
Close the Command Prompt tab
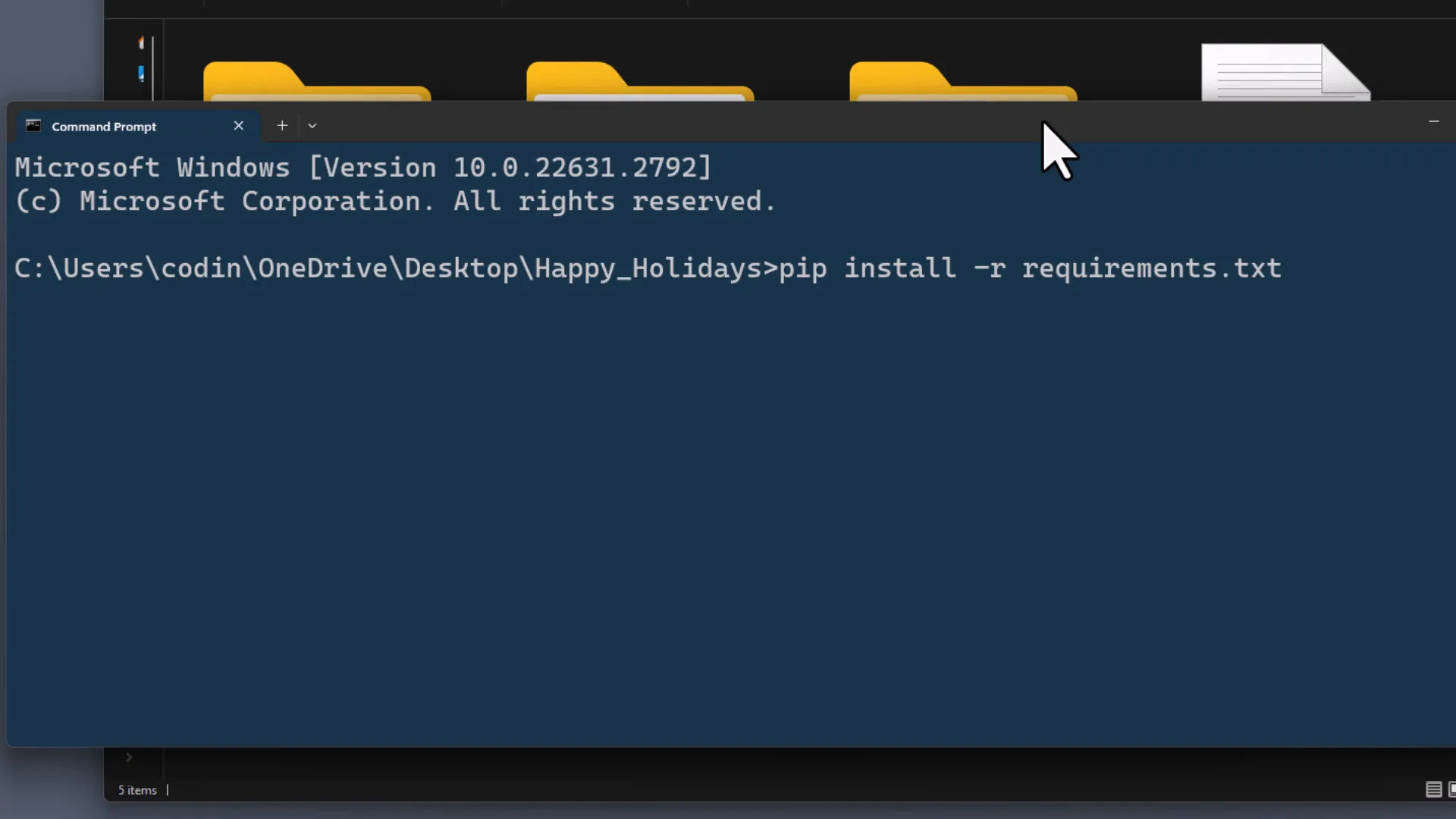point(238,125)
